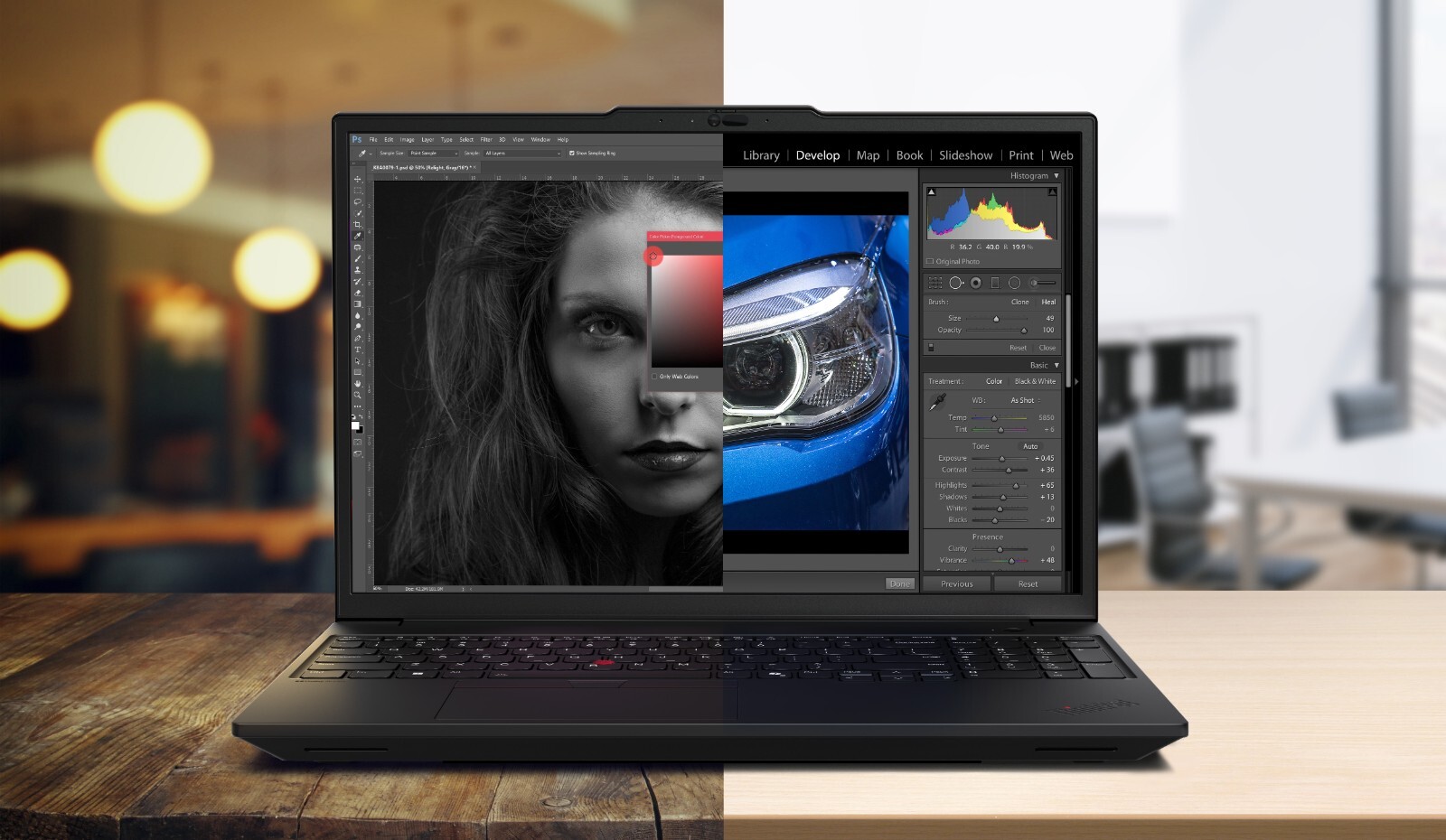Select the Lightroom crop overlay grid tool
This screenshot has width=1446, height=840.
935,283
